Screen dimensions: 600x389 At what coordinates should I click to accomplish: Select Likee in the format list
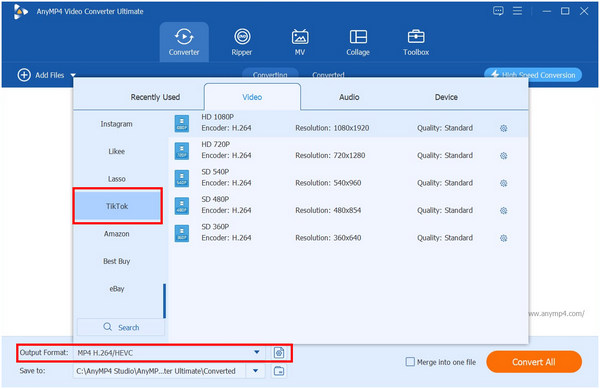(117, 151)
